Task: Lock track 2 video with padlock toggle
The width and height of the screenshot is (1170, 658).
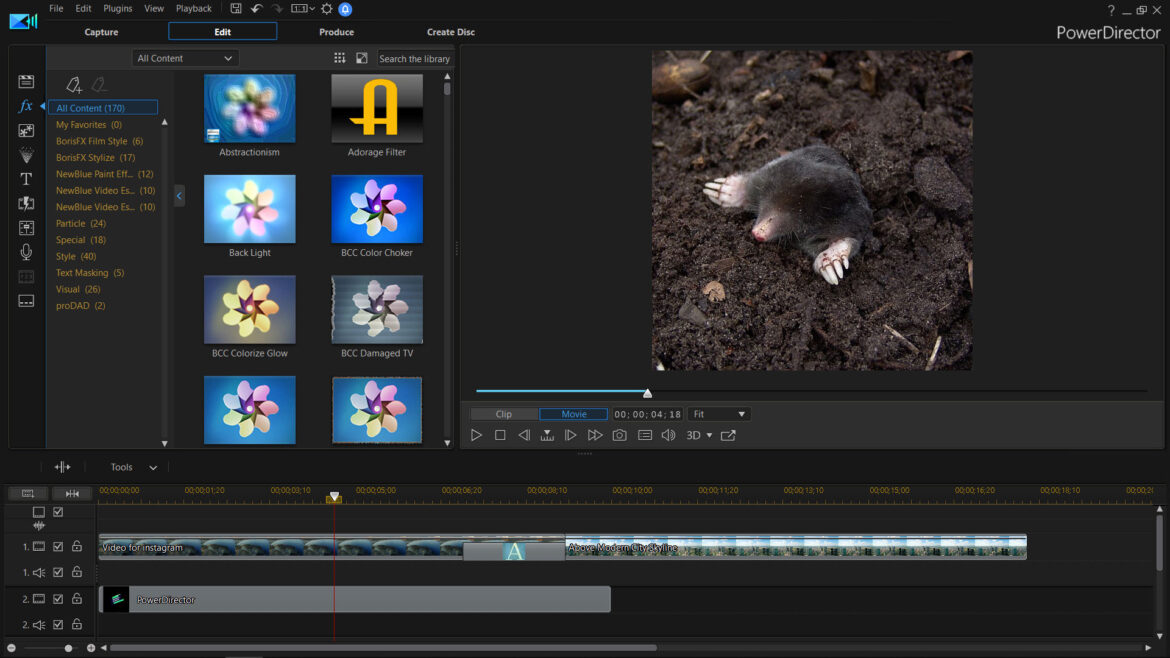Action: pyautogui.click(x=77, y=598)
